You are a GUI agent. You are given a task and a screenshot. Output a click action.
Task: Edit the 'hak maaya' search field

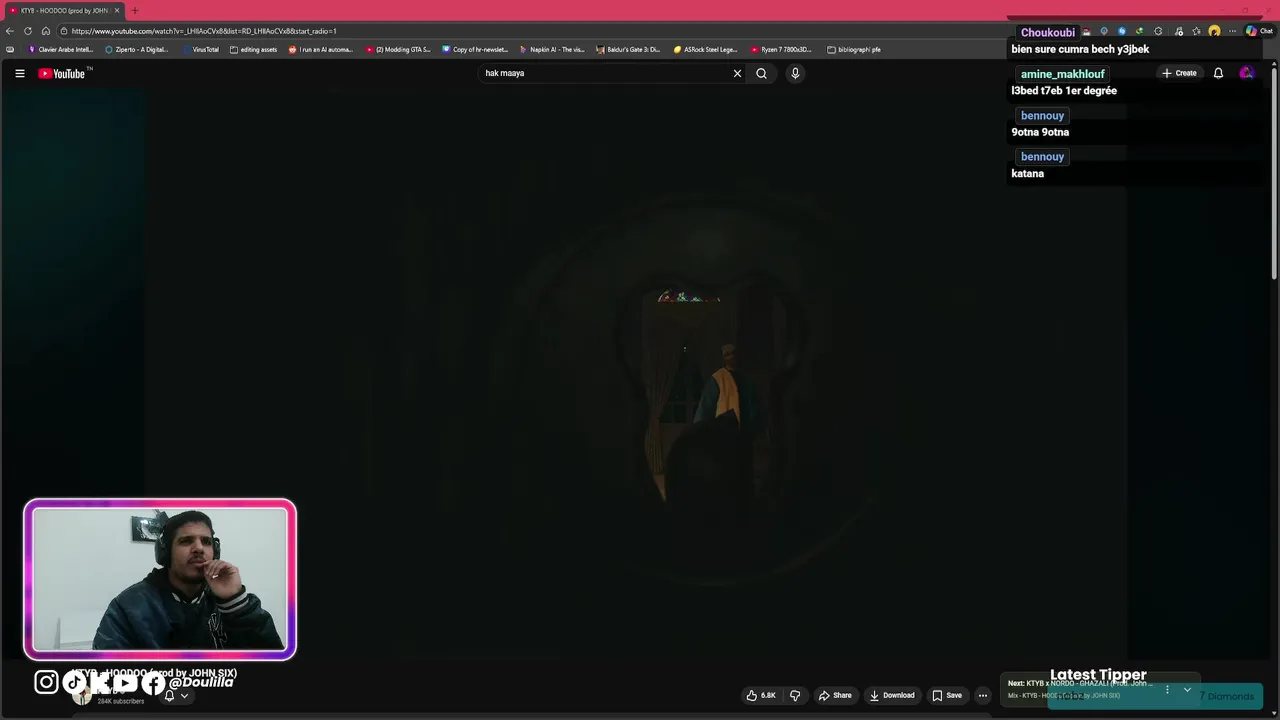605,73
